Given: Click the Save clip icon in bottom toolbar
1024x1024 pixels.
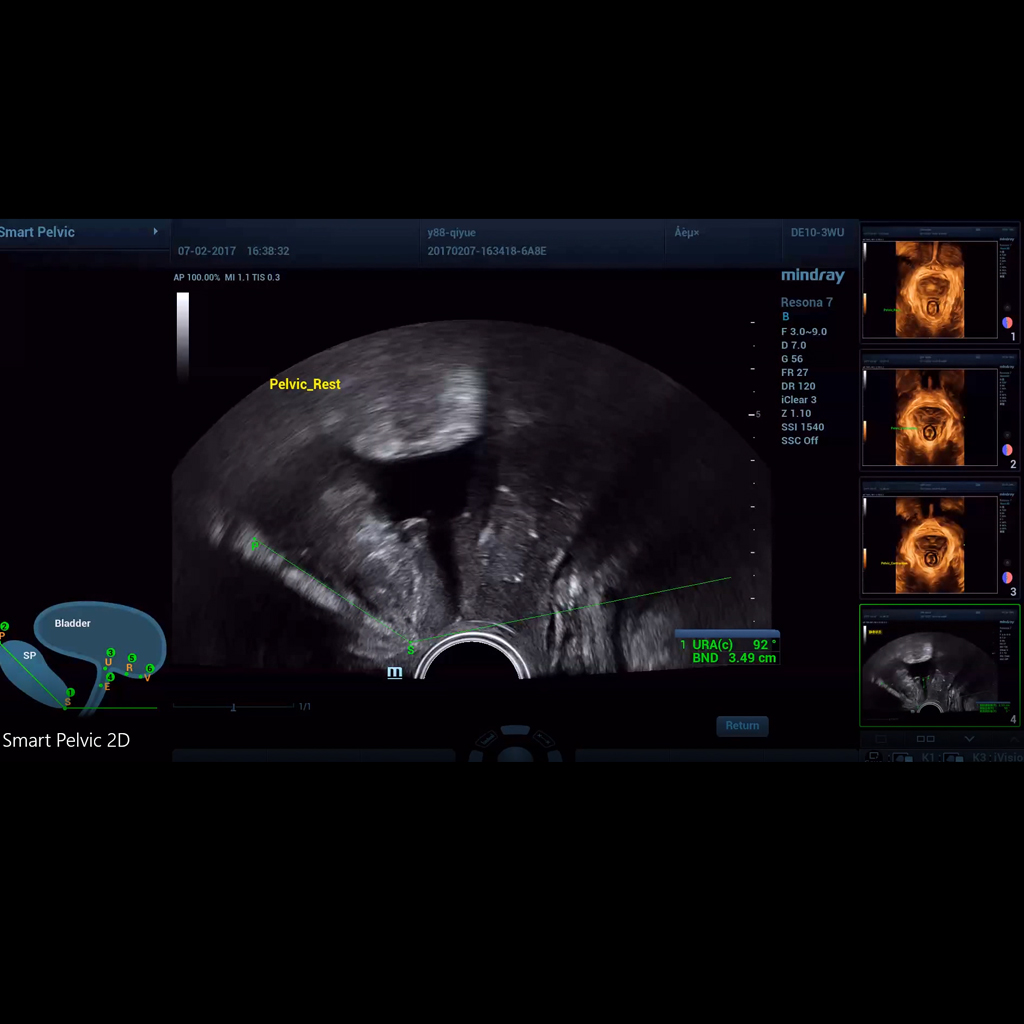Looking at the screenshot, I should tap(873, 757).
